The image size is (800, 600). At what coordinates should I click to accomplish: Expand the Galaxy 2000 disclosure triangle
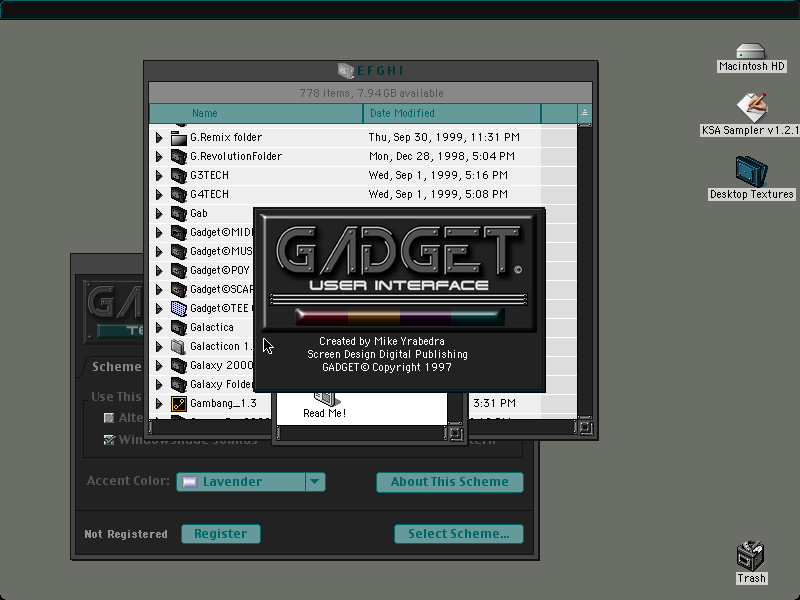(159, 365)
